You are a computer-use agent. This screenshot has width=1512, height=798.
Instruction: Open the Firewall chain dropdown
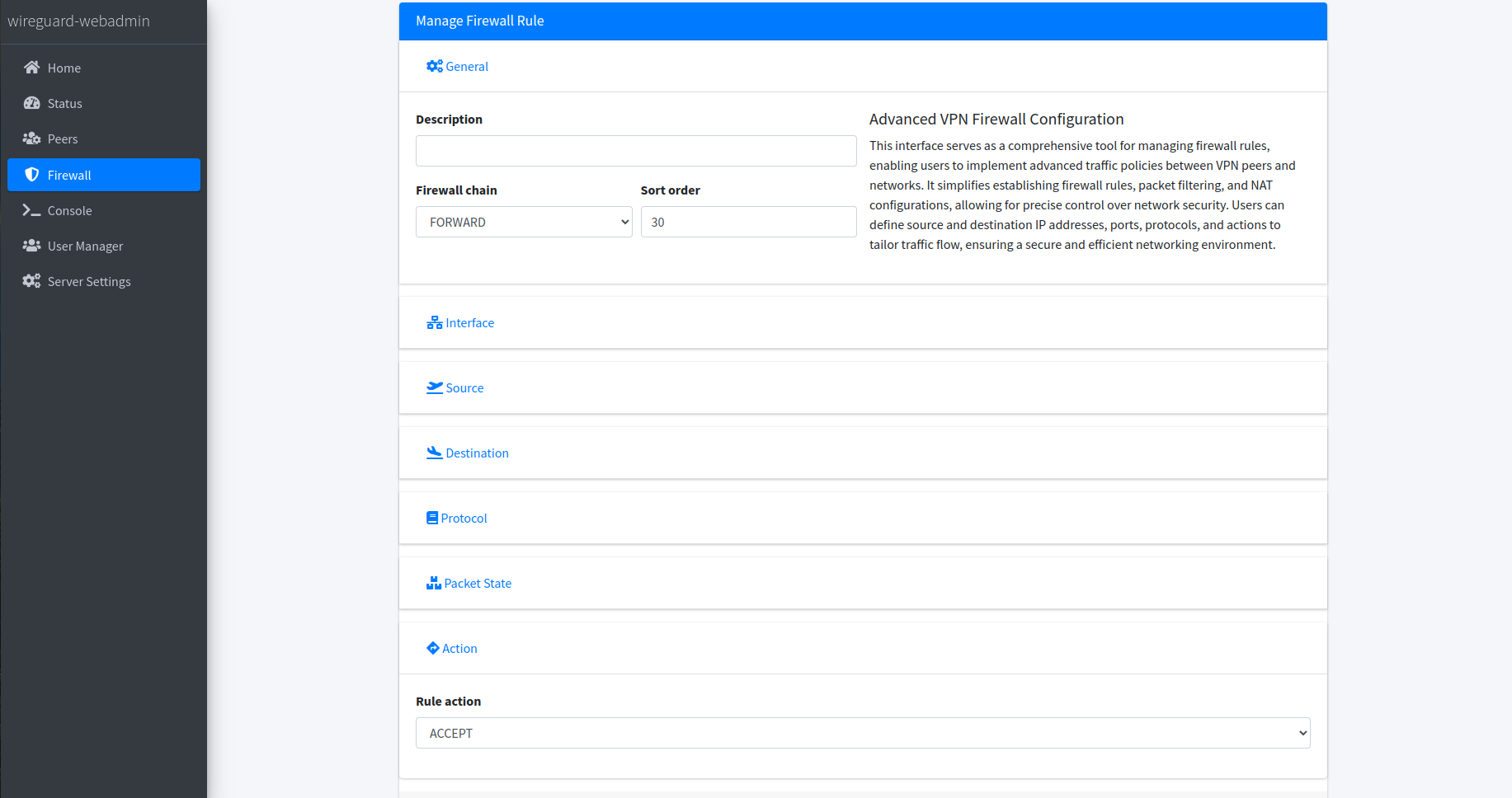coord(524,223)
